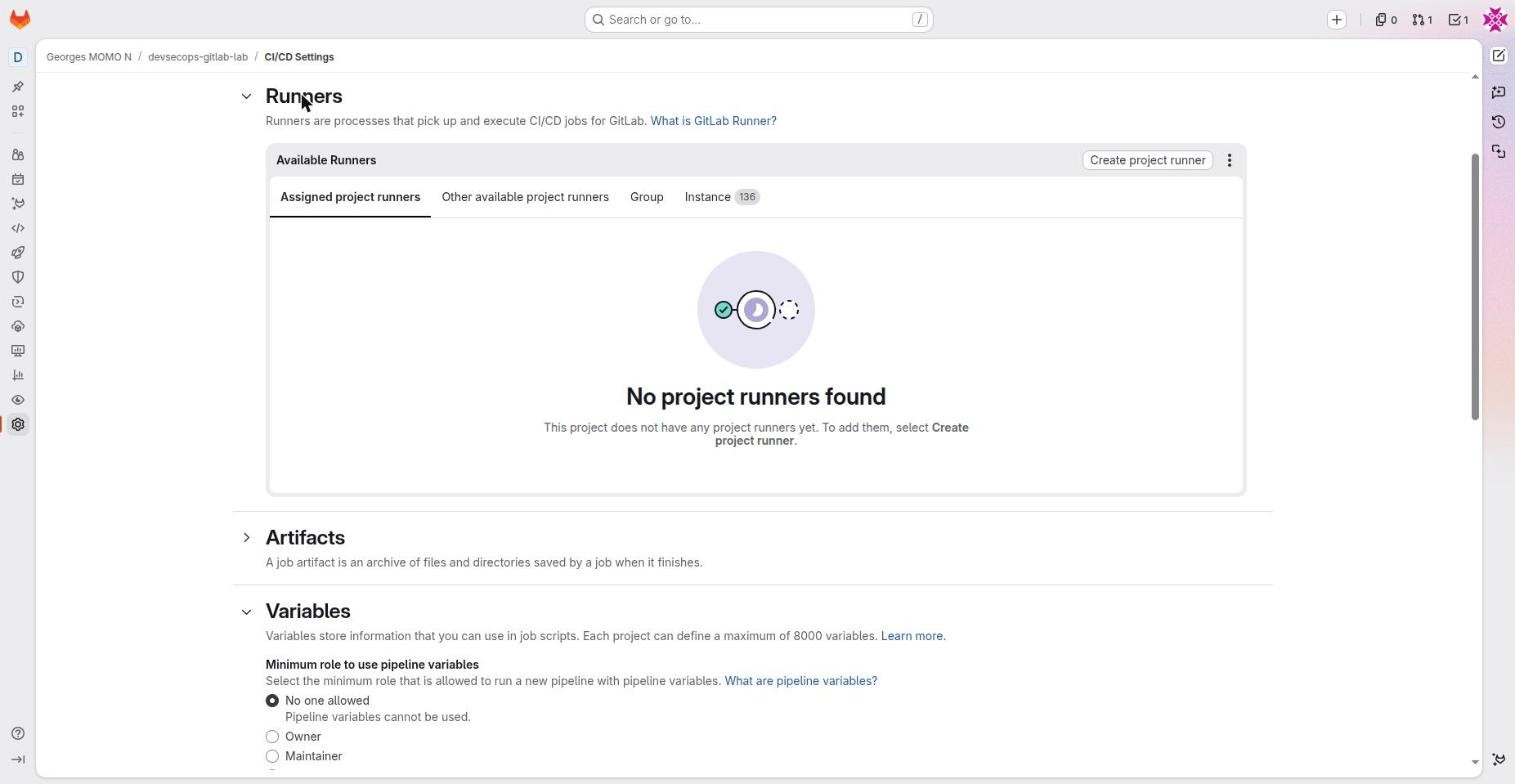
Task: Open the user avatar menu
Action: 1495,19
